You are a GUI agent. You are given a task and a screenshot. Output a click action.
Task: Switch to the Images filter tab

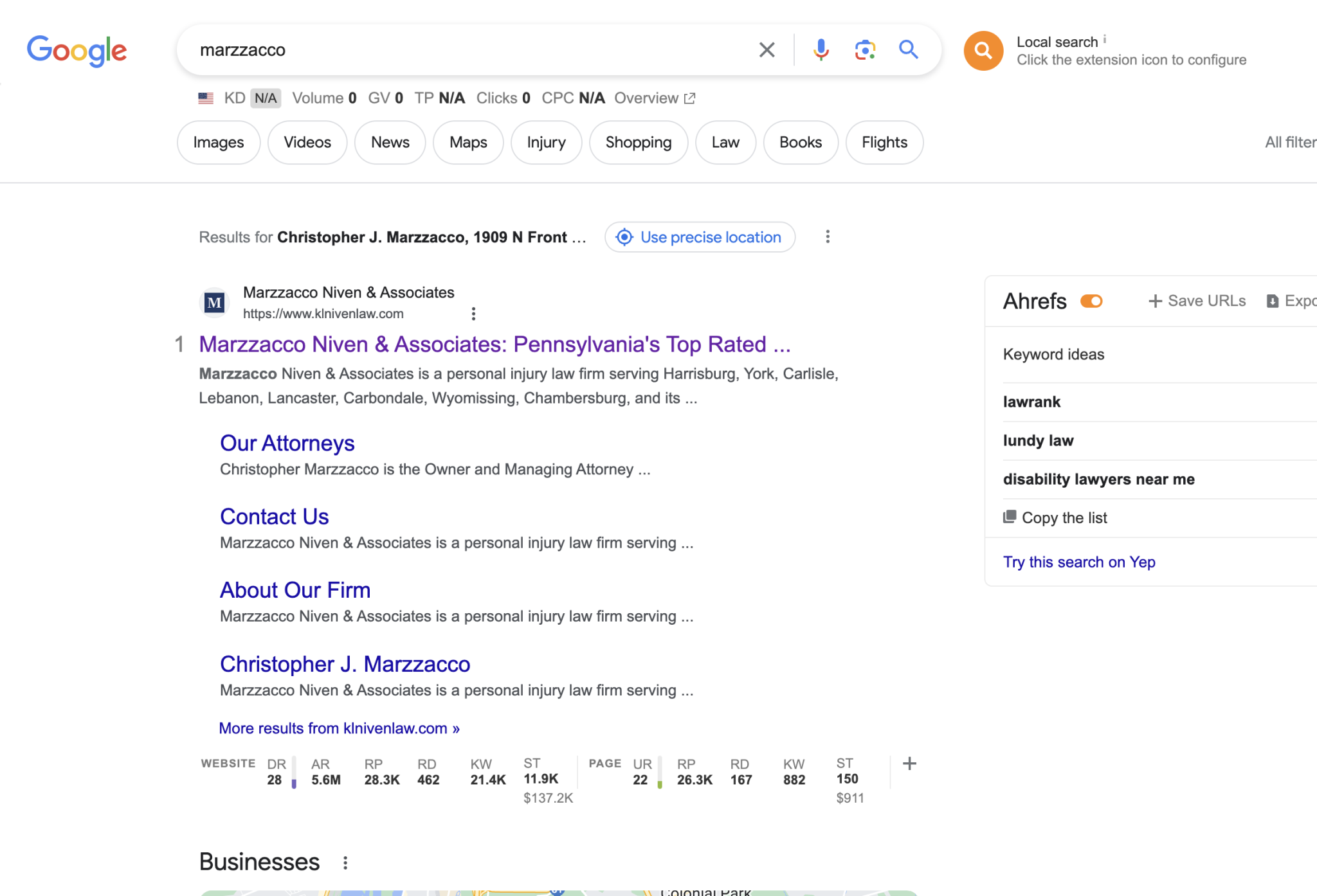point(219,143)
